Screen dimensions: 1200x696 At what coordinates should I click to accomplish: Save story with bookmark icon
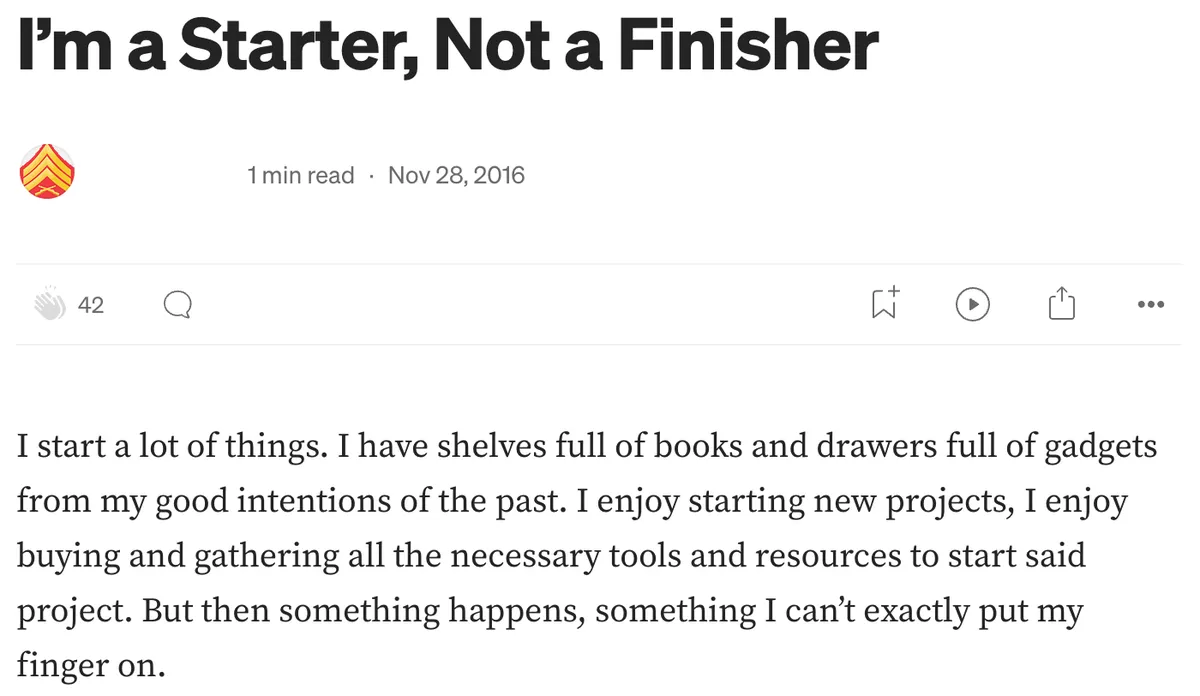pyautogui.click(x=885, y=304)
